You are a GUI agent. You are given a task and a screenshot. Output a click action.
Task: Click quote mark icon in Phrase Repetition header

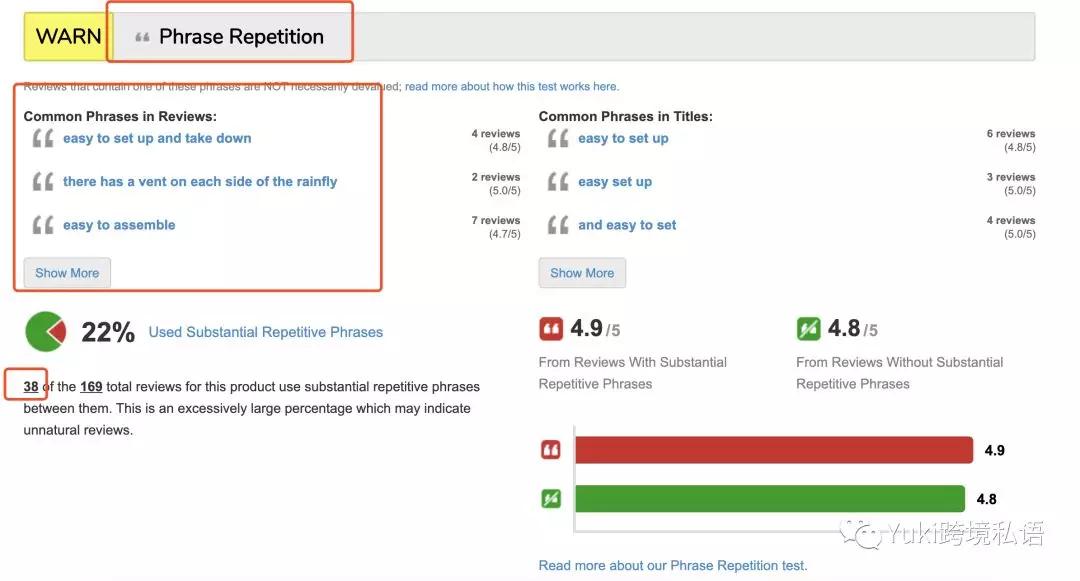point(143,37)
